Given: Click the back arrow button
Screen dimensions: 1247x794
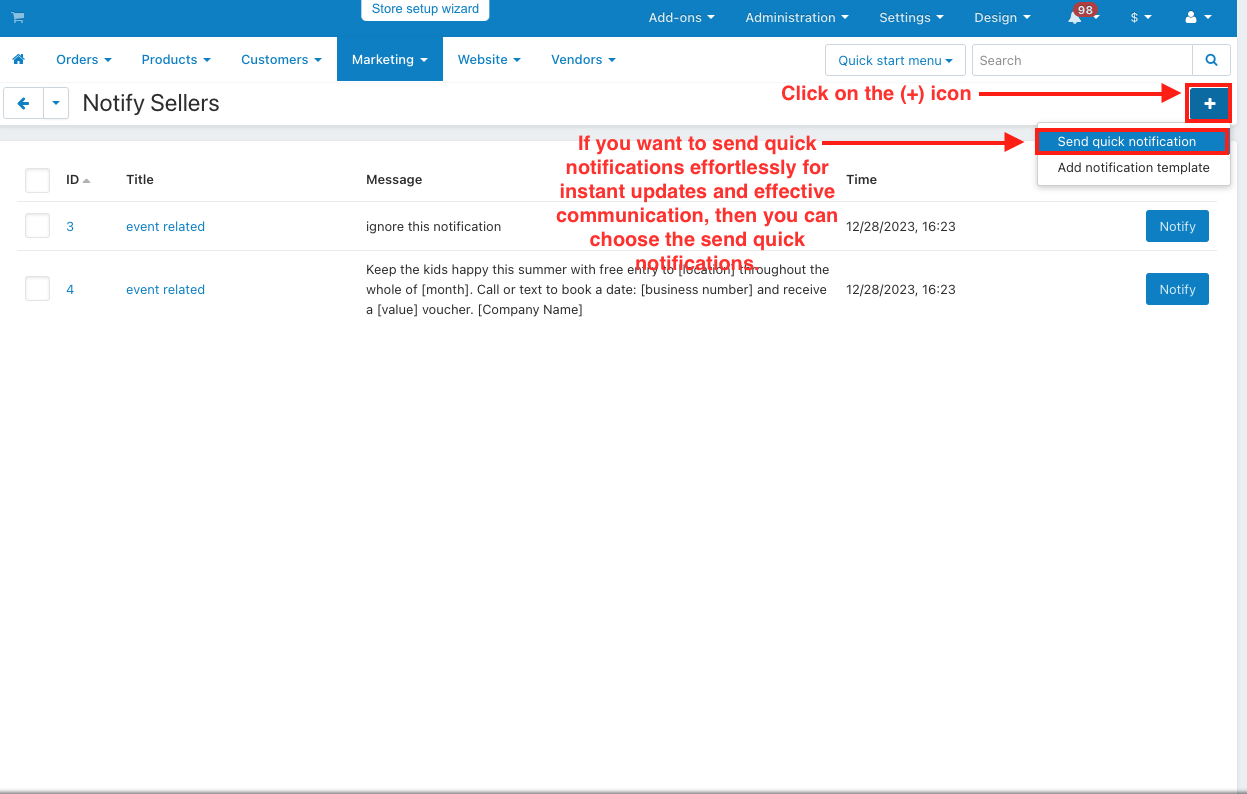Looking at the screenshot, I should tap(24, 103).
